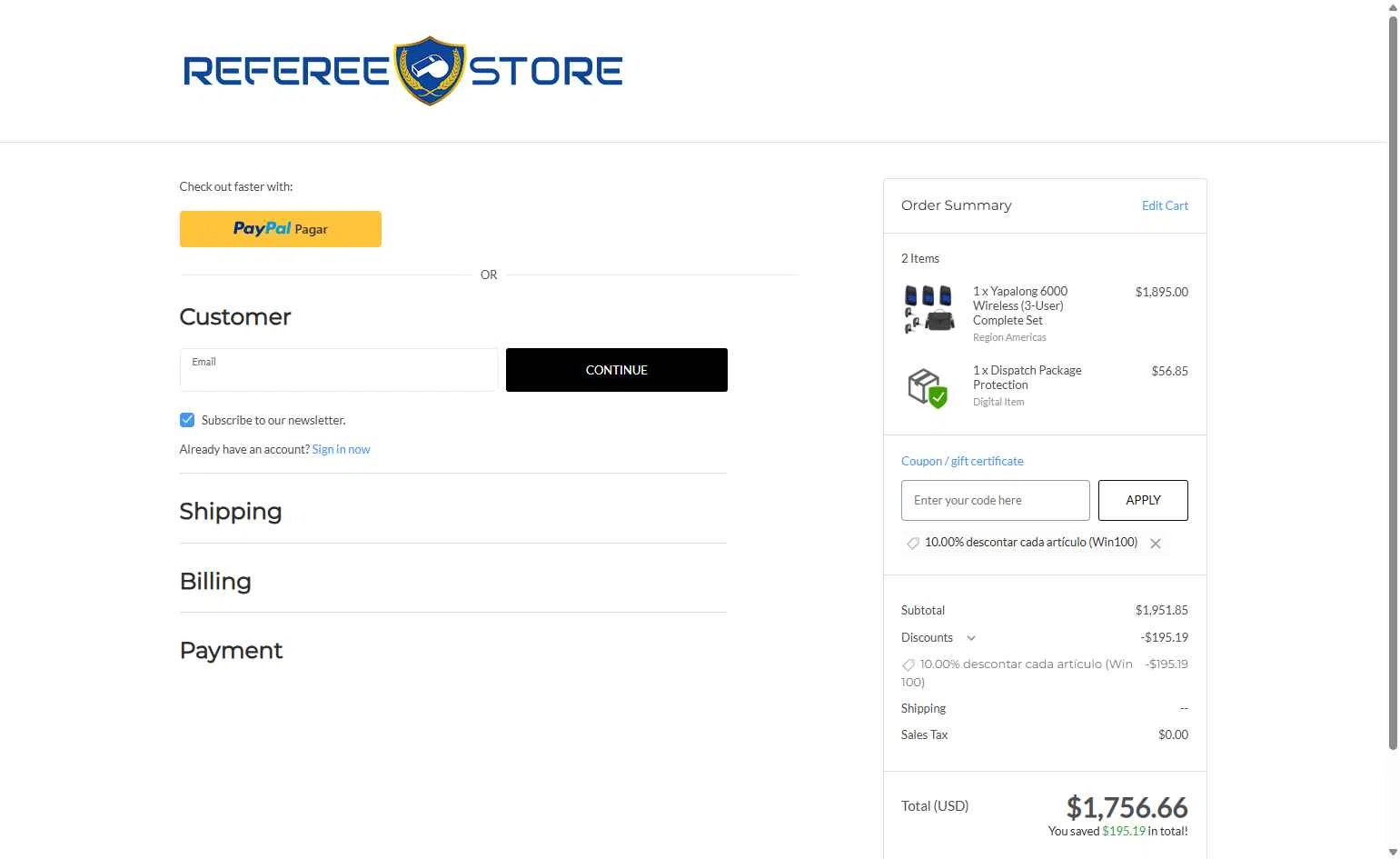1400x859 pixels.
Task: Click the Subtotal value $1,951.85
Action: 1161,610
